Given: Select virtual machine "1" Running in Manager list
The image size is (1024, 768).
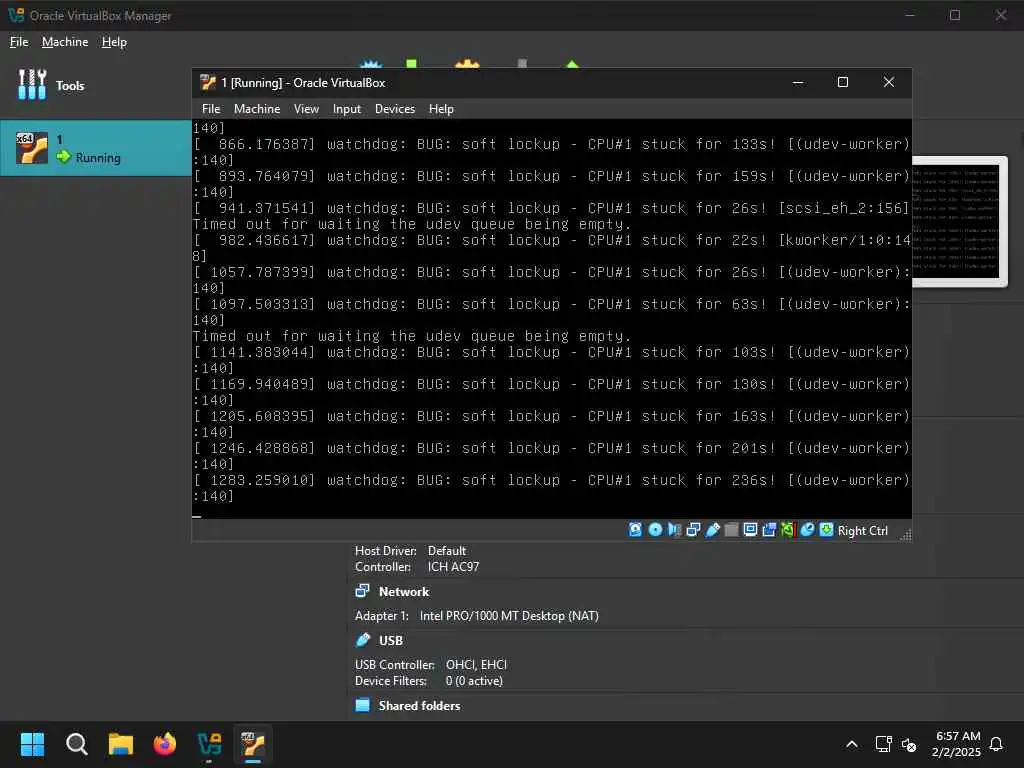Looking at the screenshot, I should (x=95, y=148).
